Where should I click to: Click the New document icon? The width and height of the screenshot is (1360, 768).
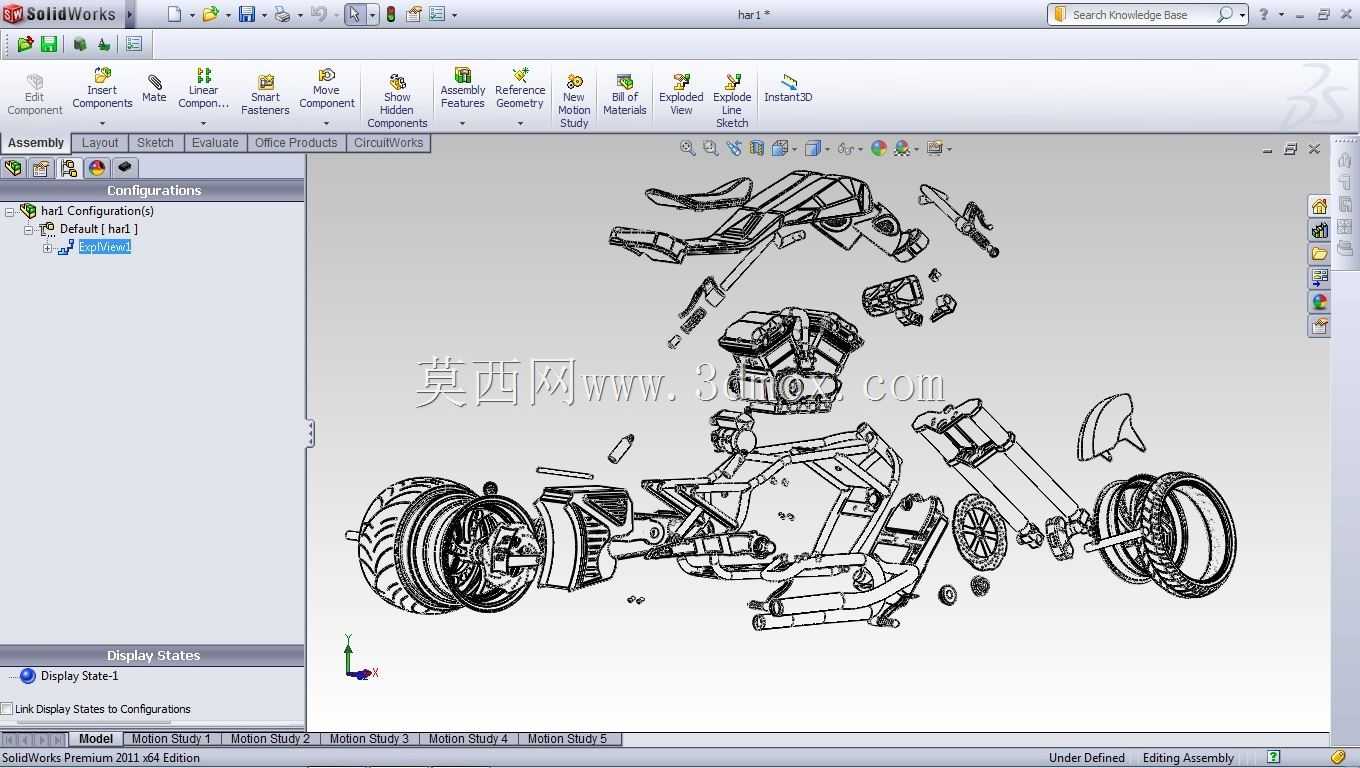(x=175, y=14)
